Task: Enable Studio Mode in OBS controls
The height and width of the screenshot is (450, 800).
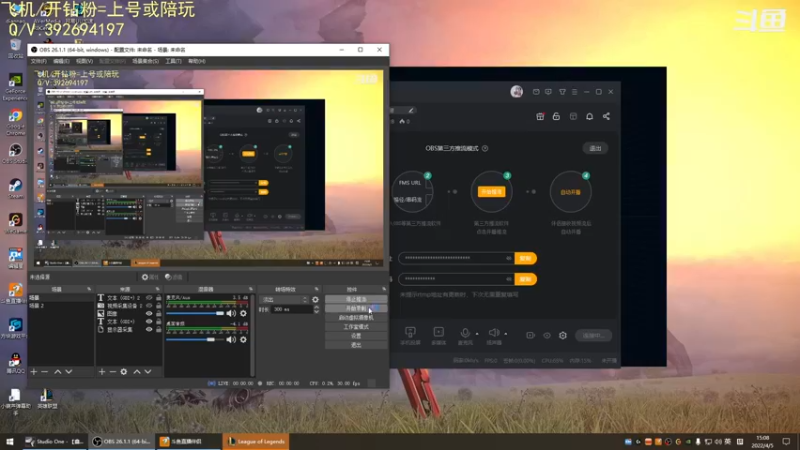Action: 356,327
